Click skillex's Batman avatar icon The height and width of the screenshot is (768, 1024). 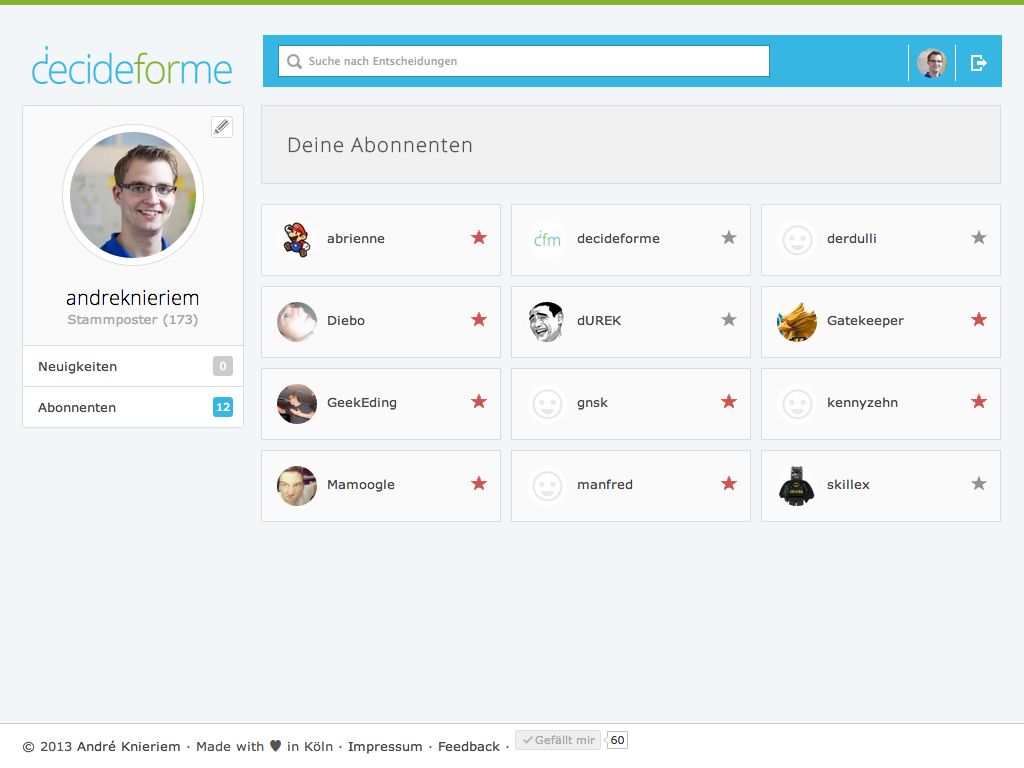[796, 486]
